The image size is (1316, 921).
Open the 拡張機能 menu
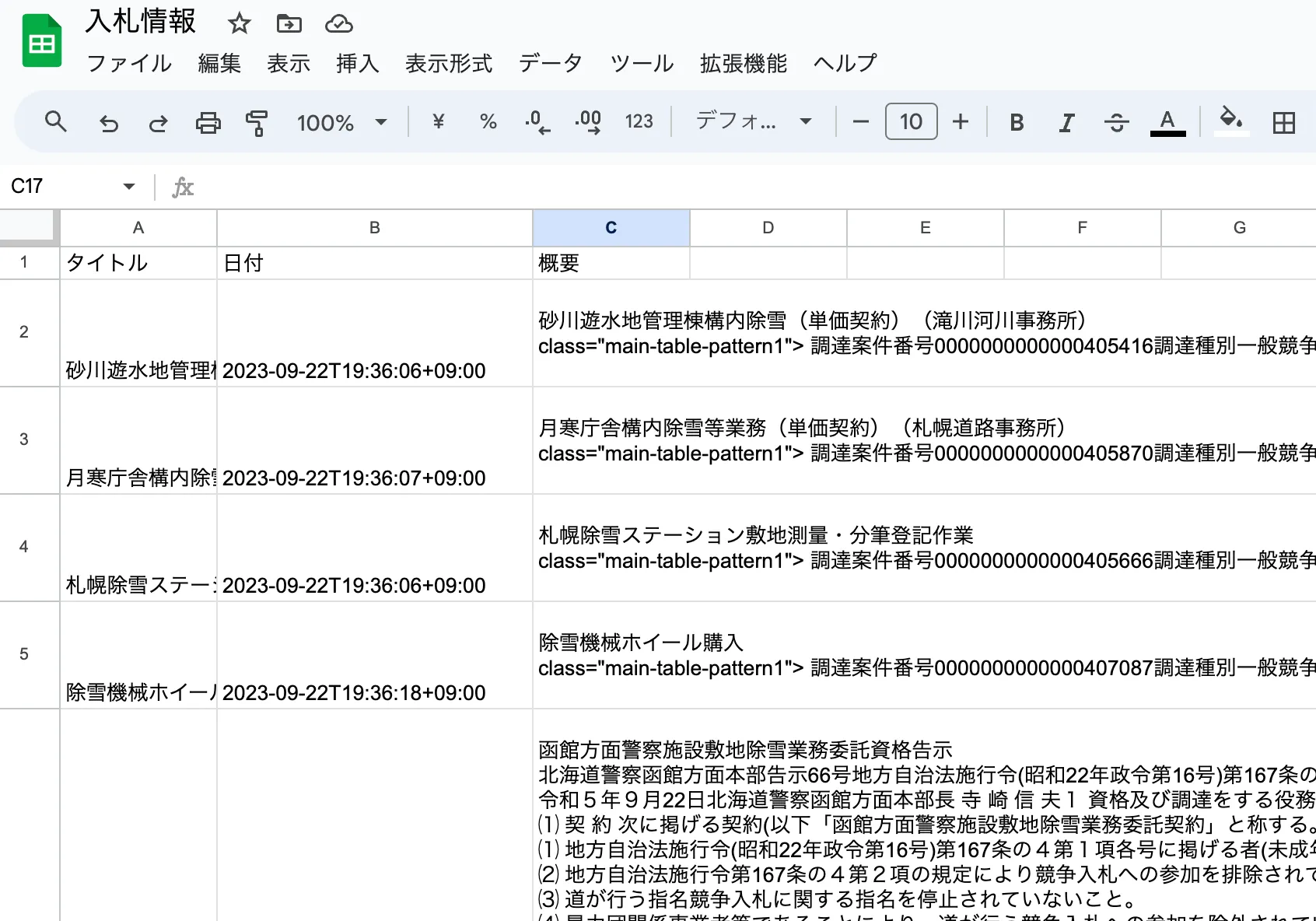(x=744, y=64)
